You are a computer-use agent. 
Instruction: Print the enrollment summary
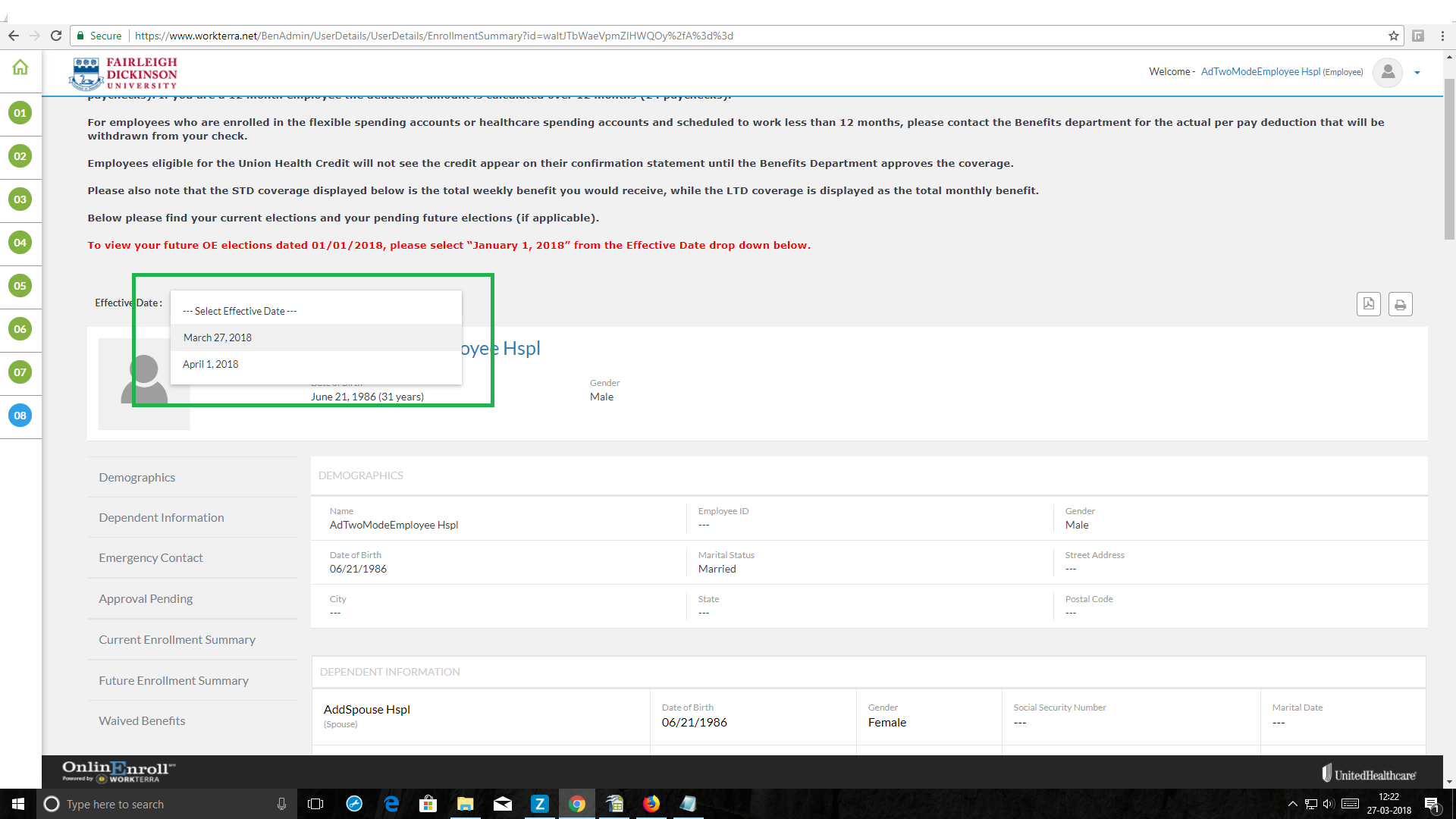[x=1401, y=304]
